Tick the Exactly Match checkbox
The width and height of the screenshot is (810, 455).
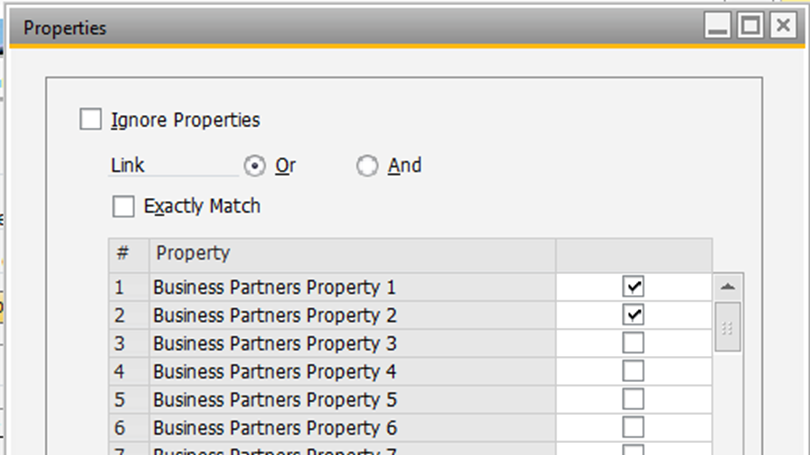[124, 207]
